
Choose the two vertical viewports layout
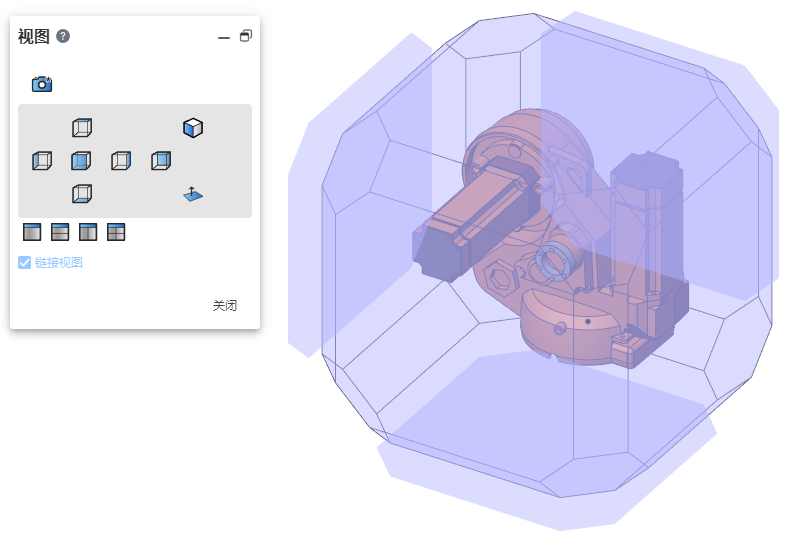tap(88, 233)
